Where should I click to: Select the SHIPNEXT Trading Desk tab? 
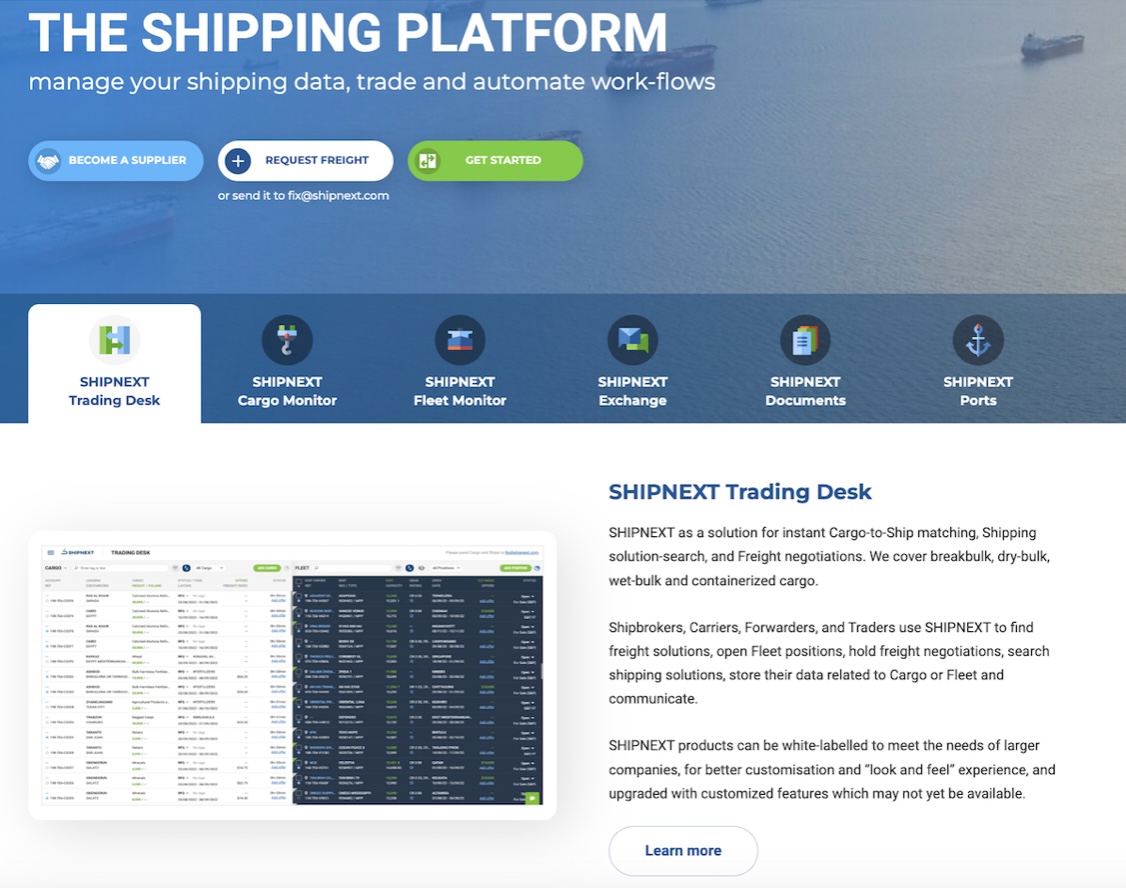114,364
